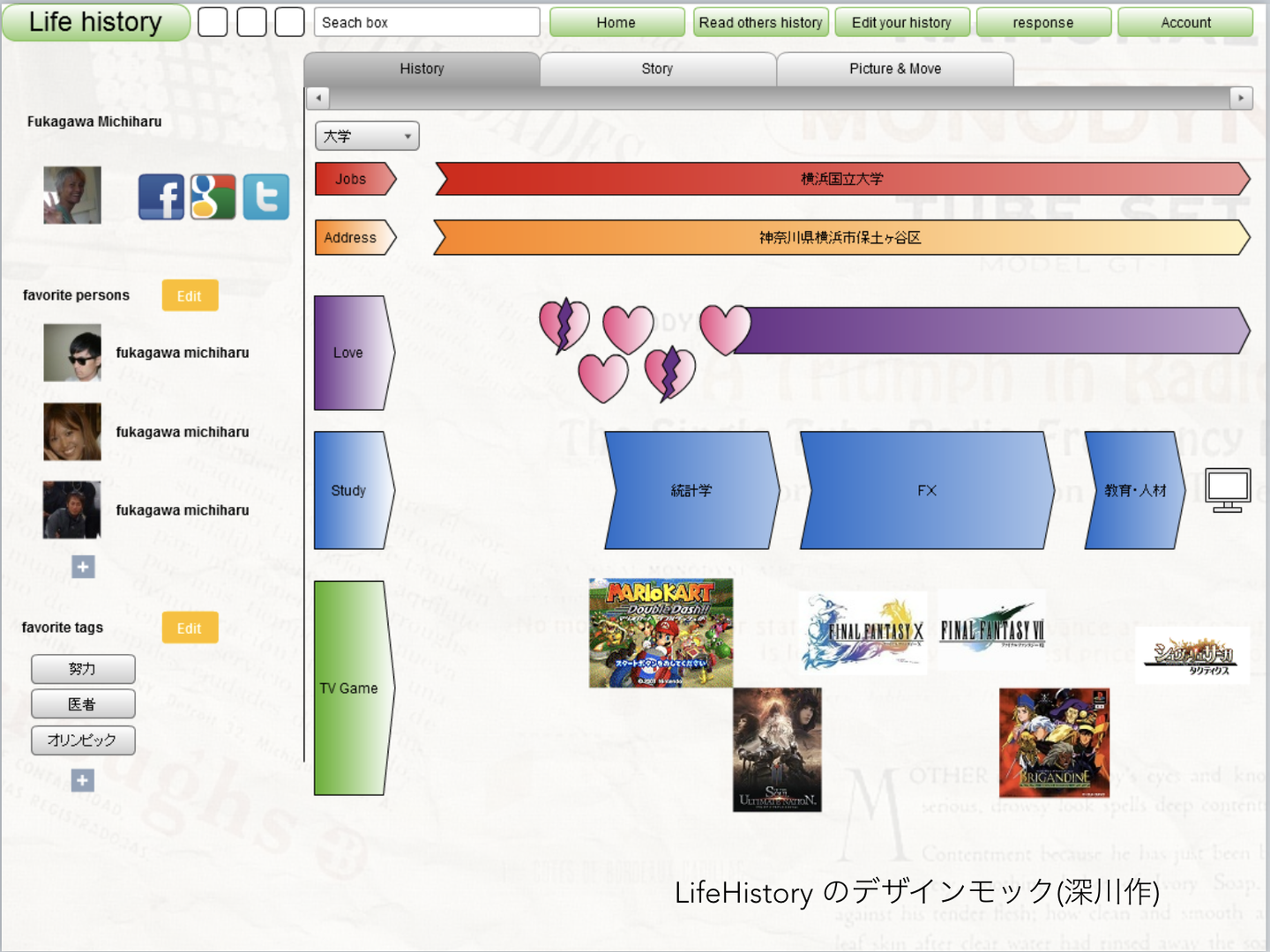Image resolution: width=1270 pixels, height=952 pixels.
Task: Add a favorite person with plus icon
Action: coord(83,567)
